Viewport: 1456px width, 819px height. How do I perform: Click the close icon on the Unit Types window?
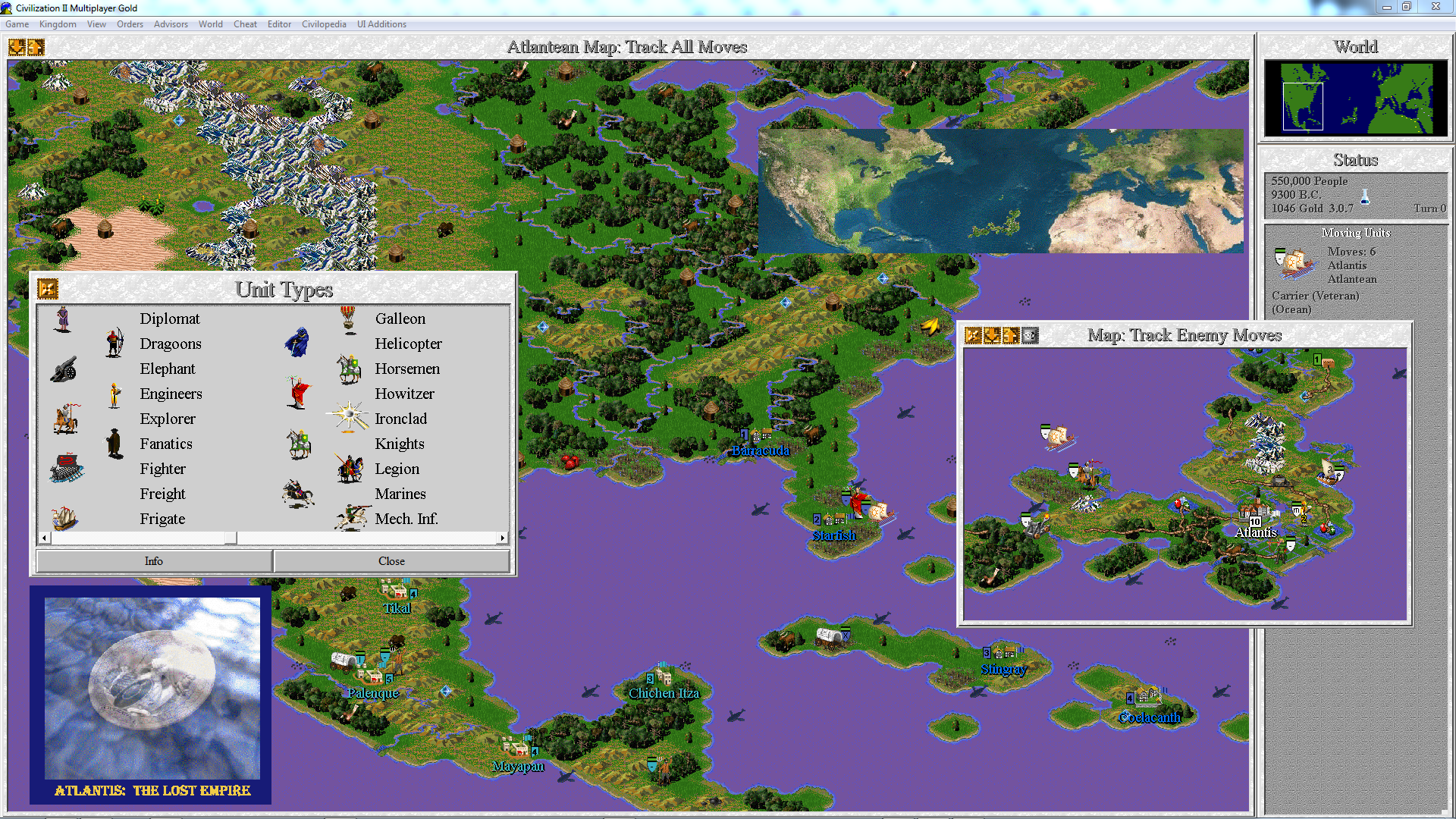48,289
